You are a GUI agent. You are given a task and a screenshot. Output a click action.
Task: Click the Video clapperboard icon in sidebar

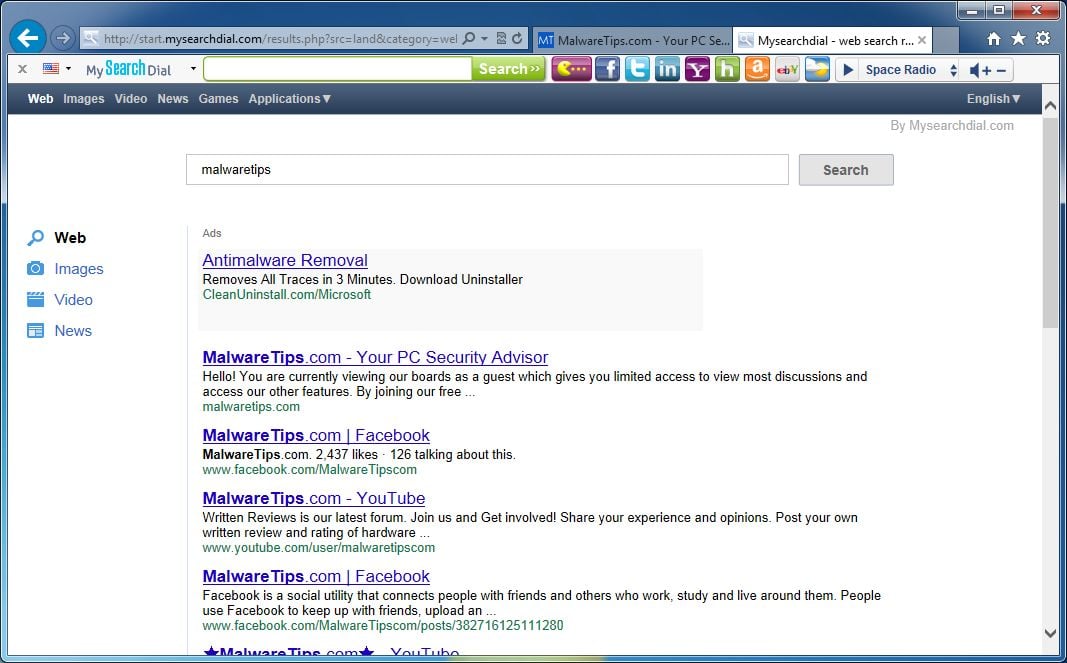(35, 300)
